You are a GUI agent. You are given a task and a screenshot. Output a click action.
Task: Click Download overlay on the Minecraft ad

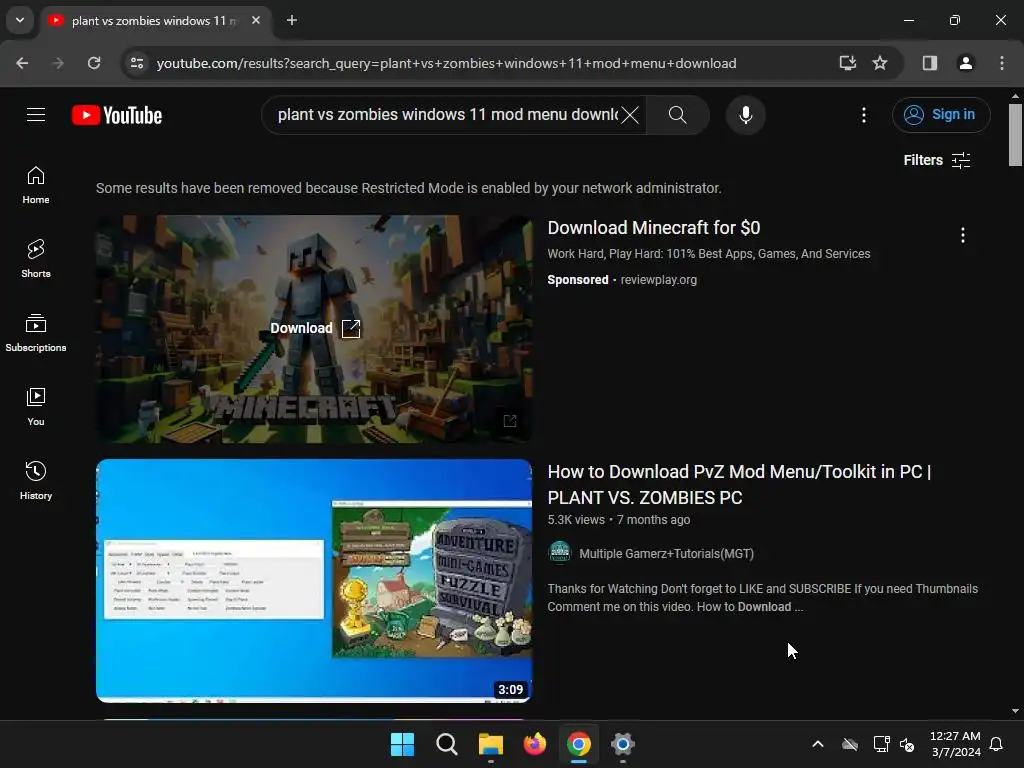315,328
